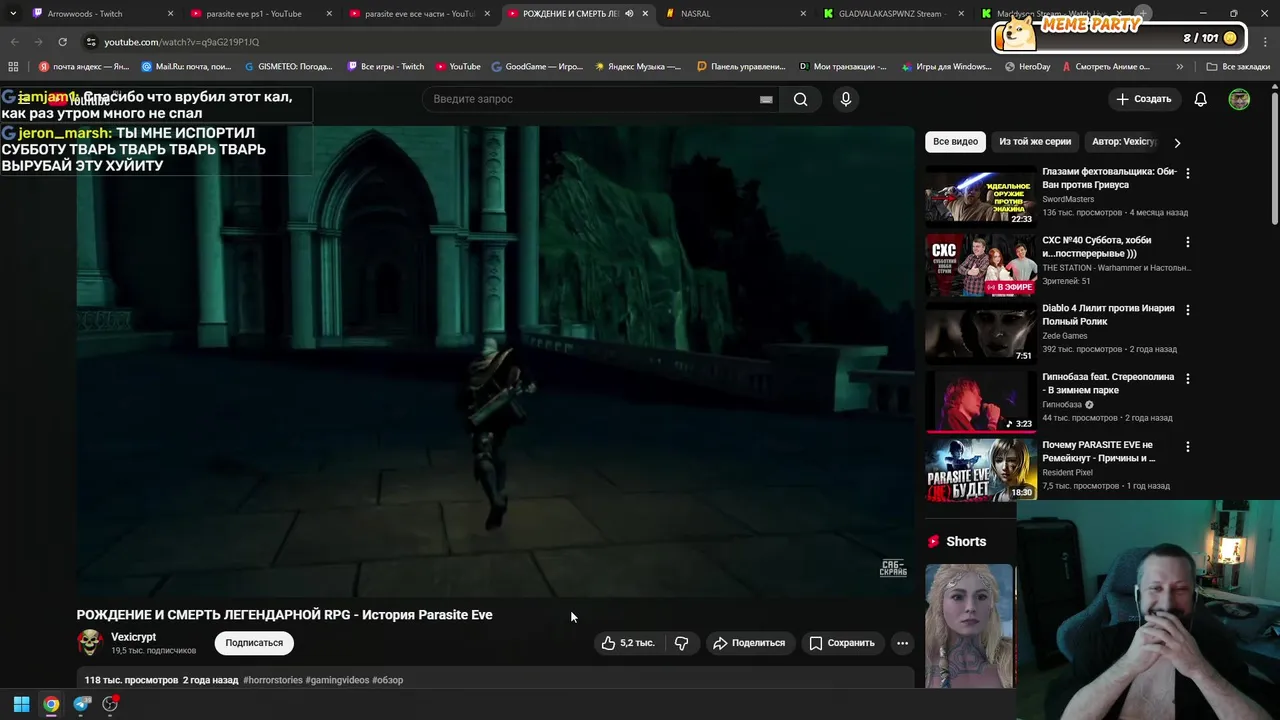Screen dimensions: 1280x720
Task: Open options for Почему PARASITE EVE video
Action: tap(1188, 447)
